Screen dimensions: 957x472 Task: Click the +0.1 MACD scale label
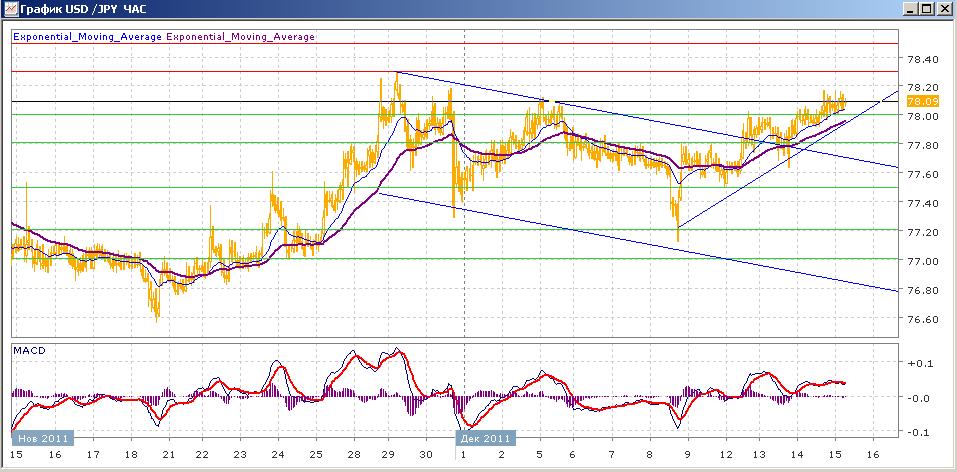click(916, 363)
